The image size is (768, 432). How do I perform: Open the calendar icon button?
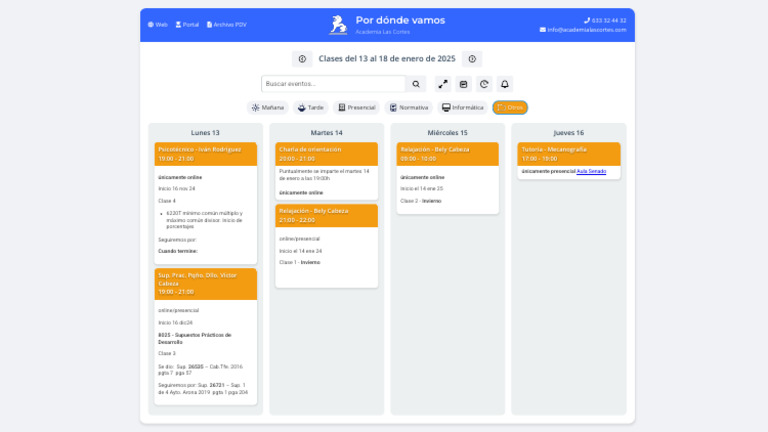point(463,84)
